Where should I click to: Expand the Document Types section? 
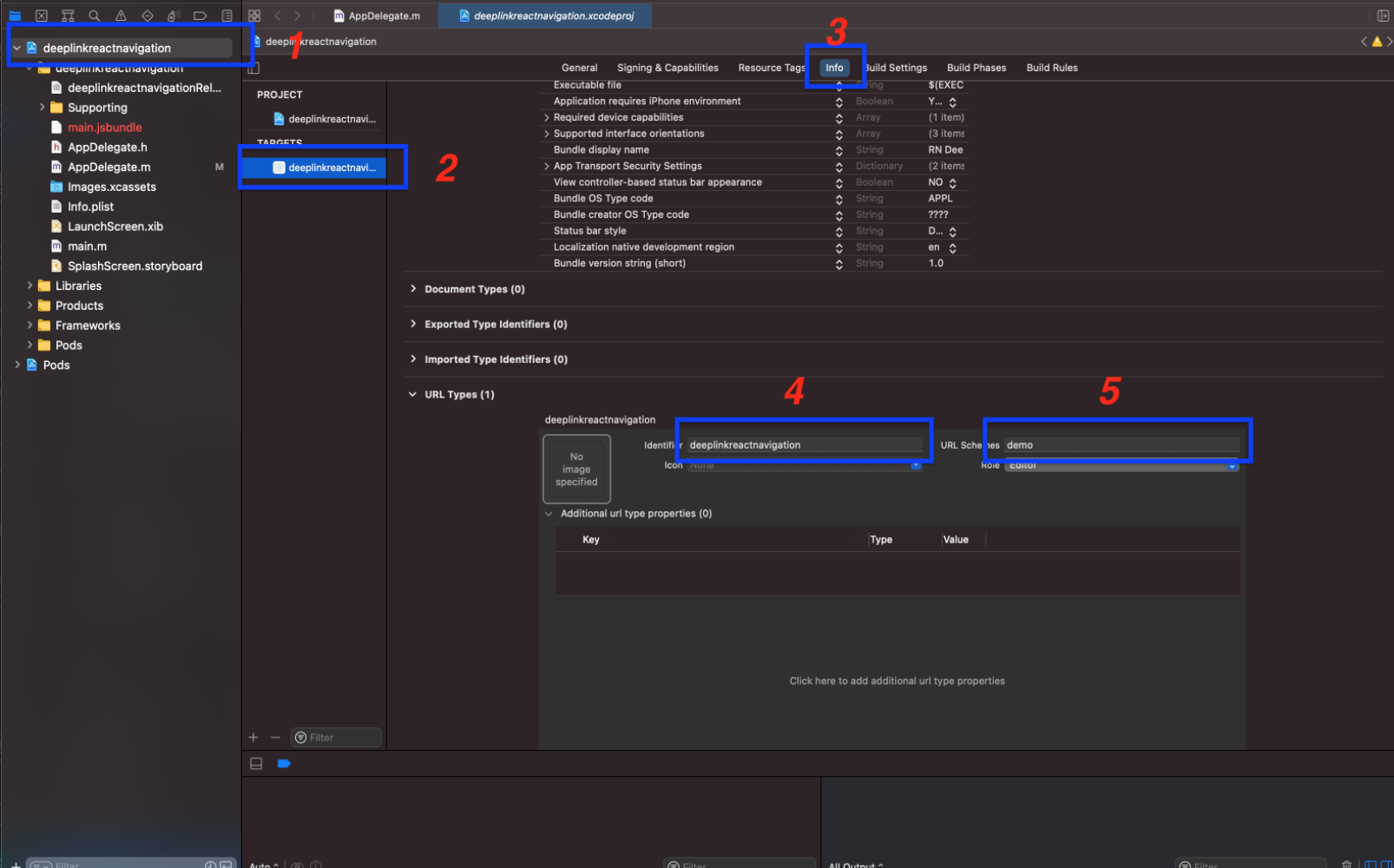(412, 289)
